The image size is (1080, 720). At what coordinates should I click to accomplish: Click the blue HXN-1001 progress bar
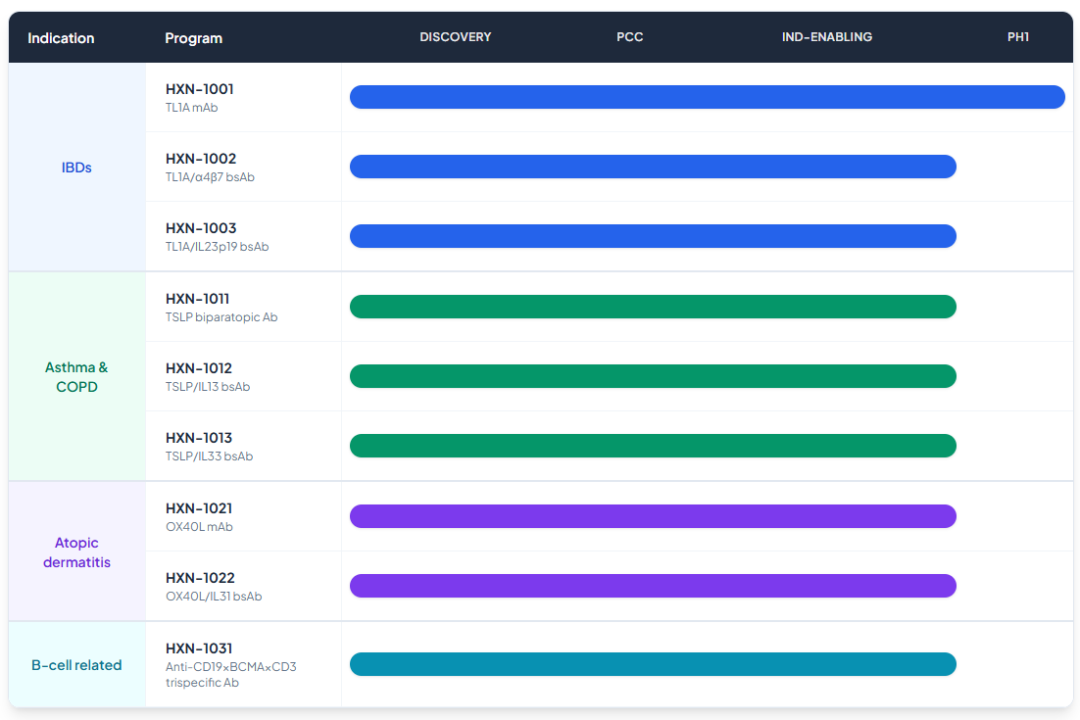click(x=707, y=97)
